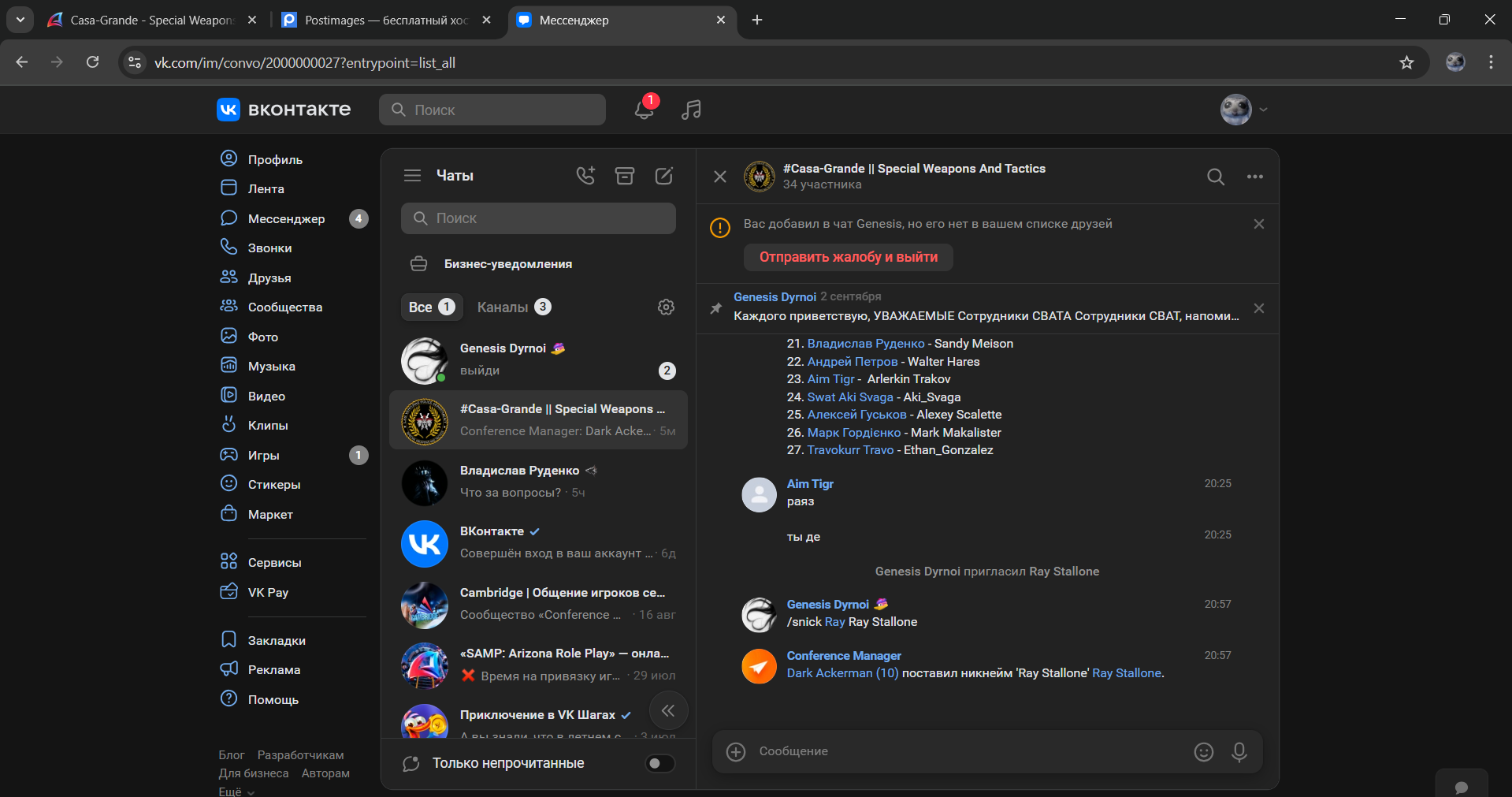Switch to the 'Каналы' tab
The width and height of the screenshot is (1512, 797).
point(514,307)
